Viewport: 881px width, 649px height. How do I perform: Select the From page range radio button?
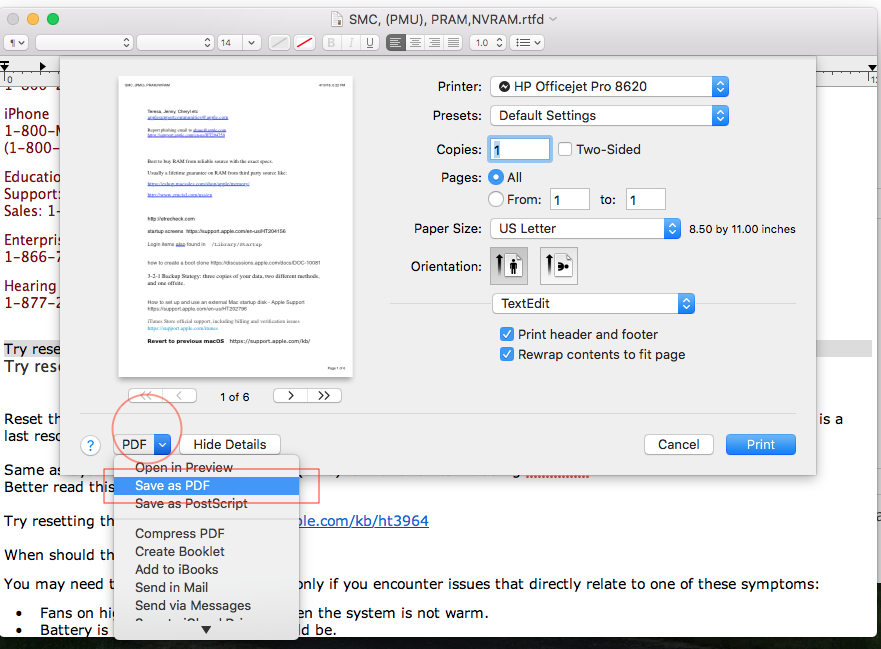coord(496,199)
